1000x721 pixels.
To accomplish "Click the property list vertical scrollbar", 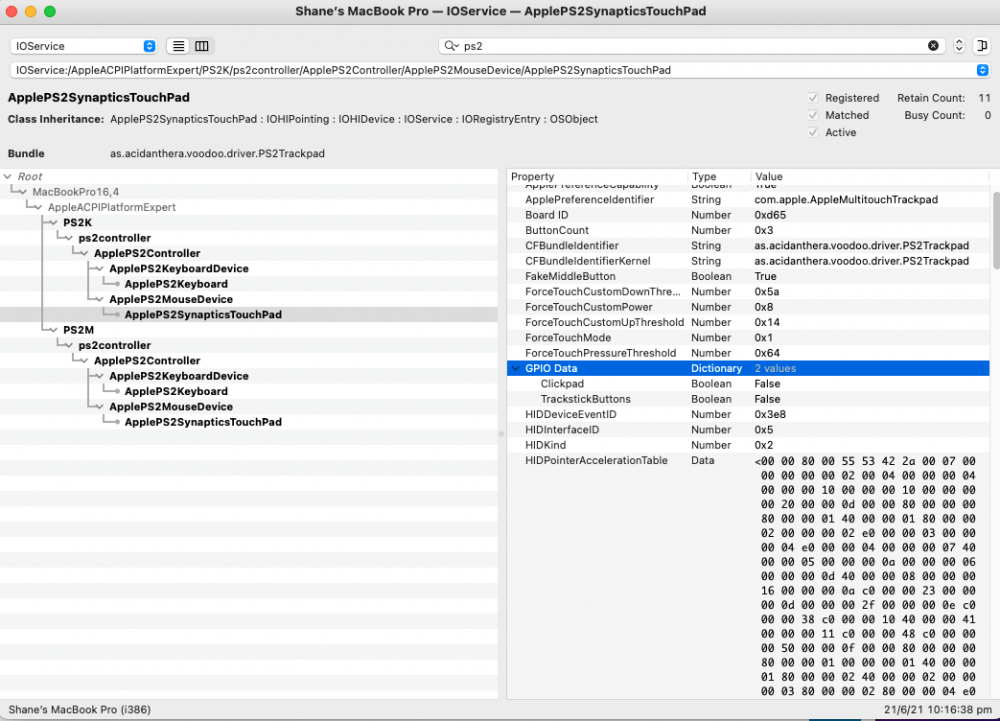I will click(x=996, y=230).
